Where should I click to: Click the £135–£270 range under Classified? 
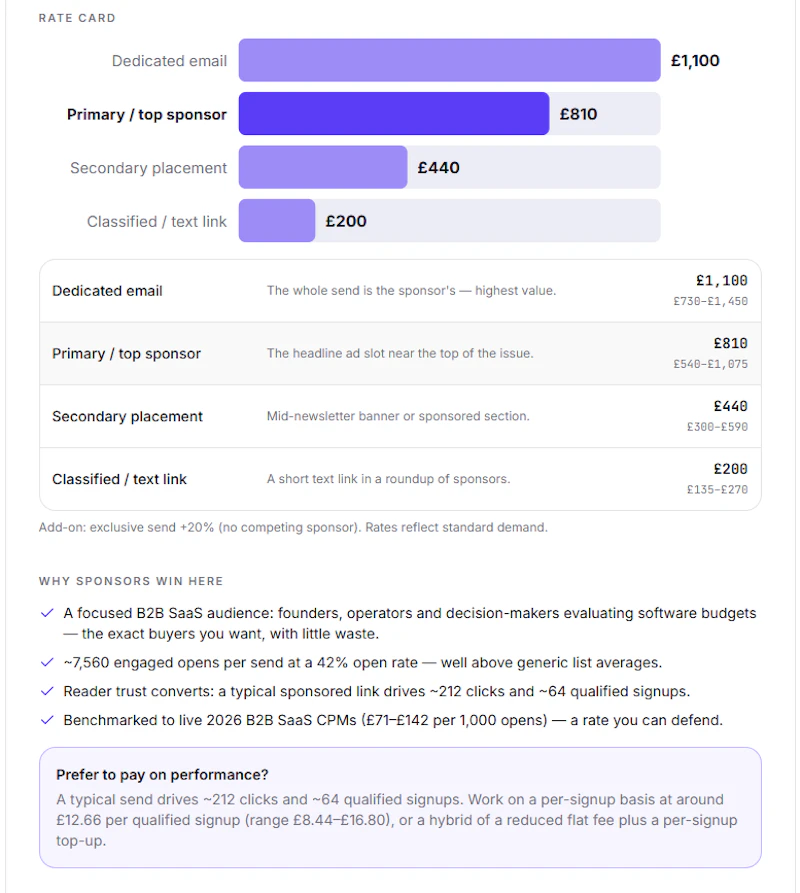[717, 489]
